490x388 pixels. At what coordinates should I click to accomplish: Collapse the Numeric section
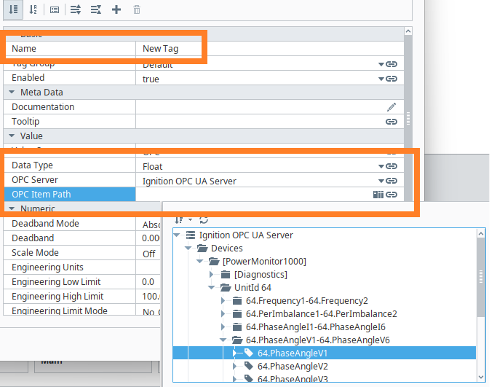click(12, 208)
